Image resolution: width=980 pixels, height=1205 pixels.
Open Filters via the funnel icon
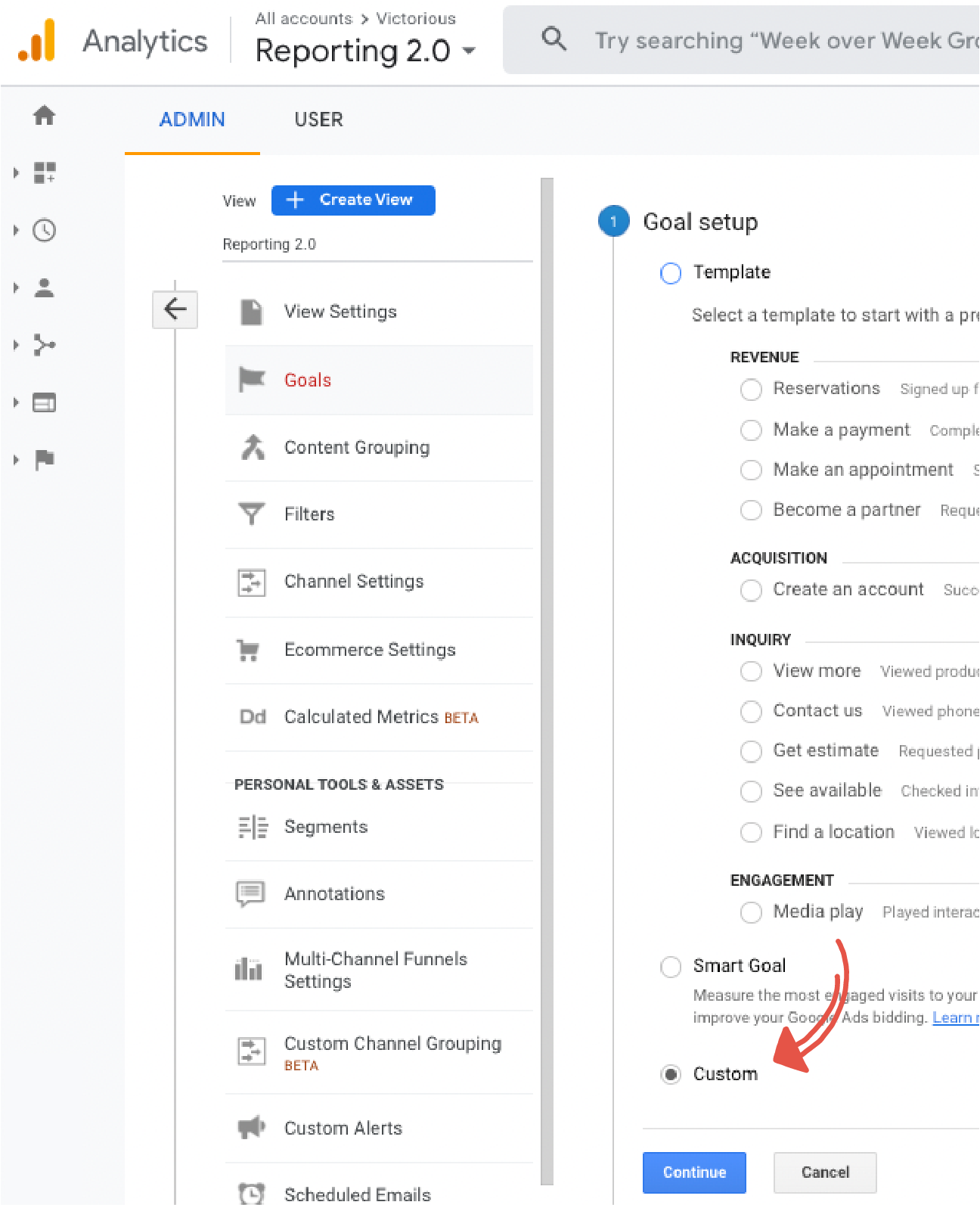coord(251,514)
